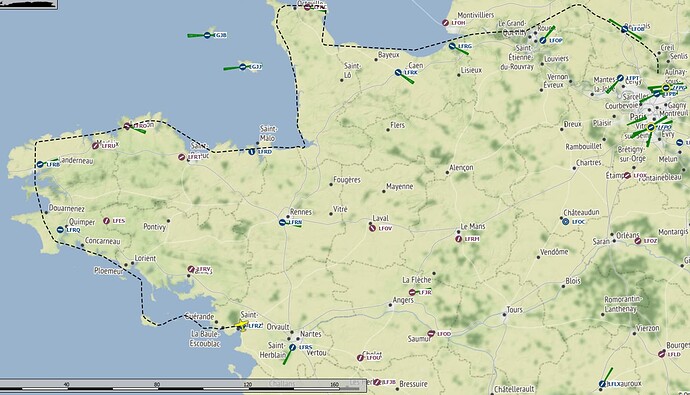Click the LFRN airport icon at Rennes
Viewport: 690px width, 395px height.
282,223
